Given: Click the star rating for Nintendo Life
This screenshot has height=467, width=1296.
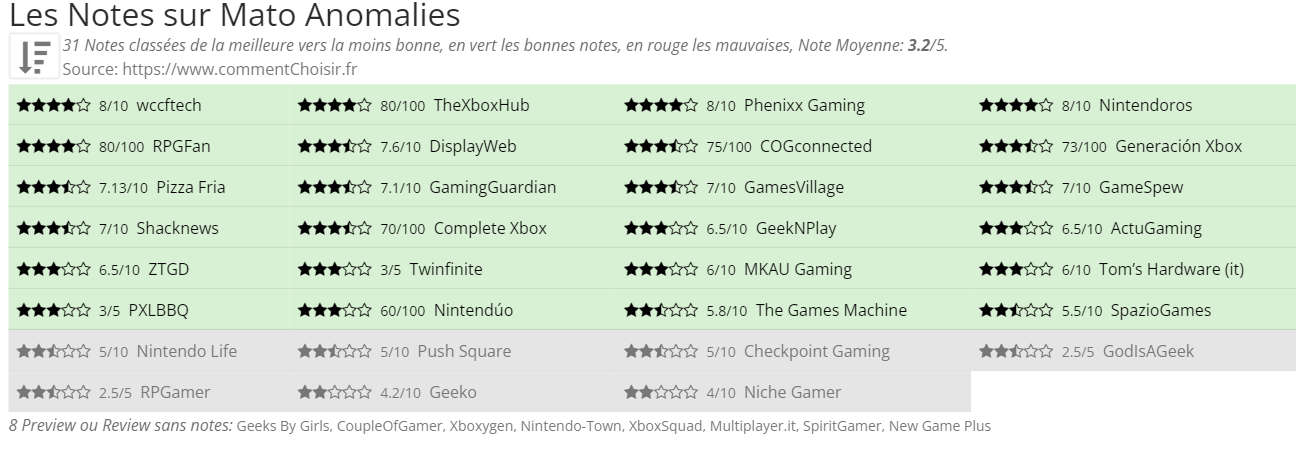Looking at the screenshot, I should [53, 351].
